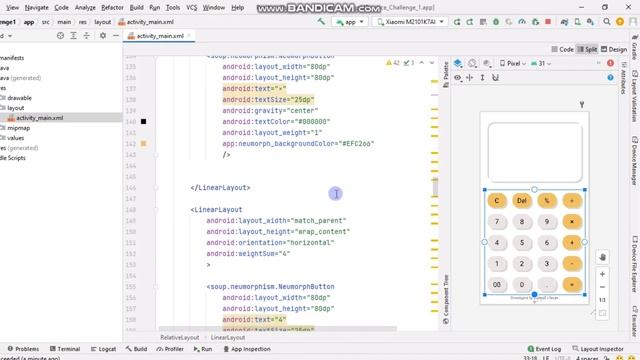Image resolution: width=640 pixels, height=360 pixels.
Task: Open the Code menu
Action: point(61,7)
